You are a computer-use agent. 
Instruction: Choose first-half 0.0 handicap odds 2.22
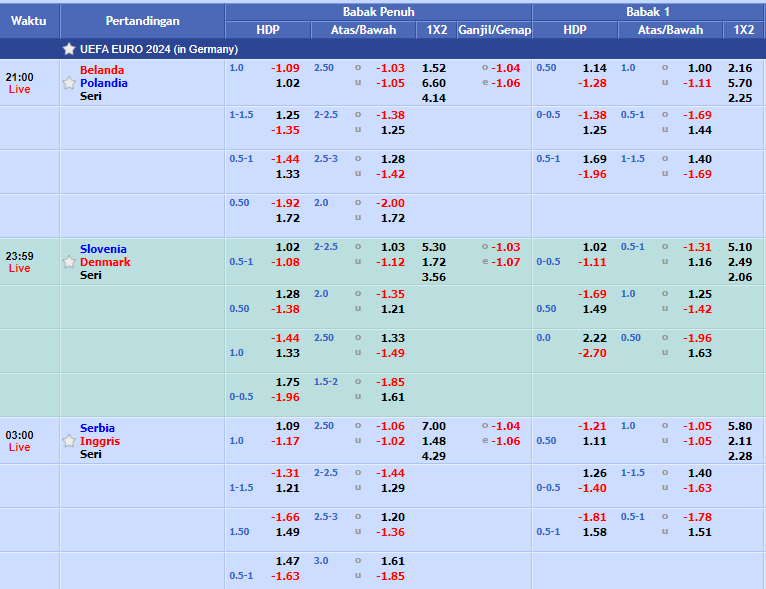pyautogui.click(x=595, y=338)
